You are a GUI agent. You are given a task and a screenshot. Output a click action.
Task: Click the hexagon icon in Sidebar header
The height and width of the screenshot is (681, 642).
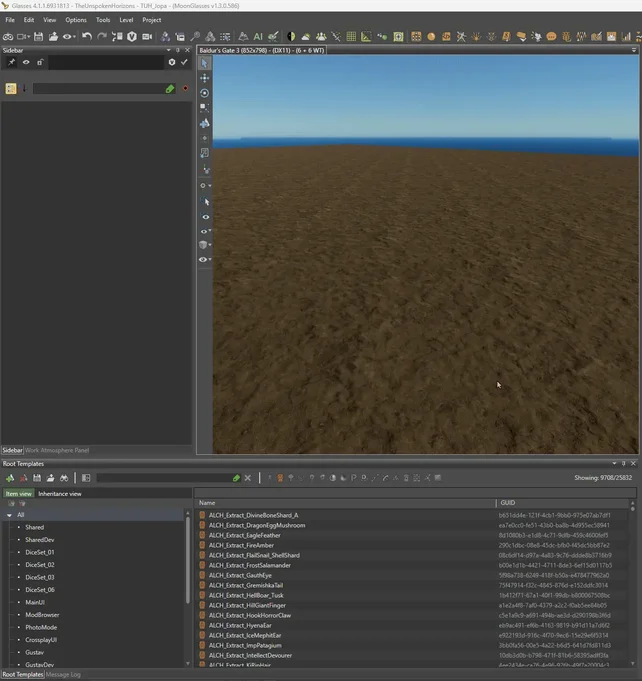click(172, 62)
